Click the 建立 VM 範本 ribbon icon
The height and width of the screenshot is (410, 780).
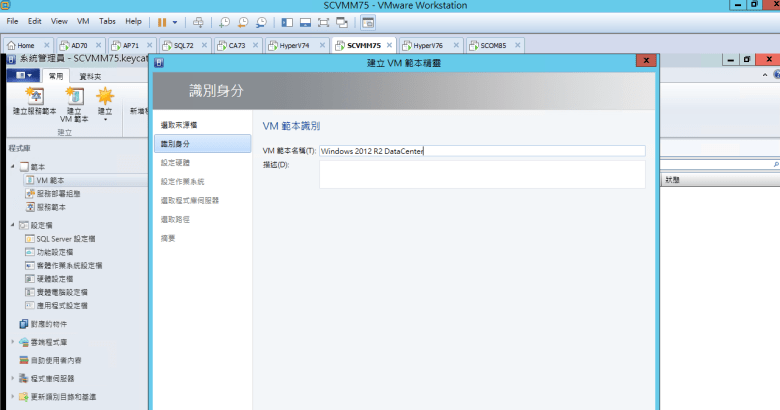[x=74, y=101]
